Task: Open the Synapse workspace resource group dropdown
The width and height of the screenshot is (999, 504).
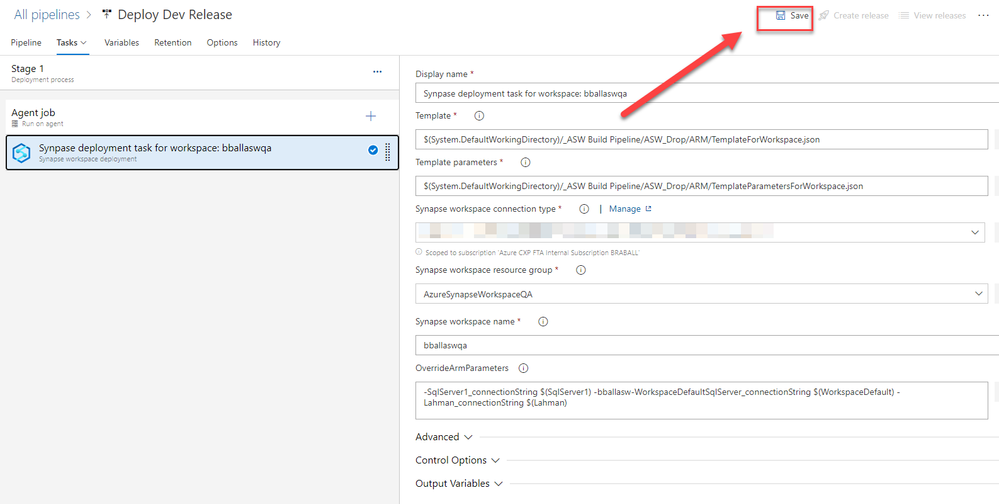Action: pyautogui.click(x=979, y=294)
